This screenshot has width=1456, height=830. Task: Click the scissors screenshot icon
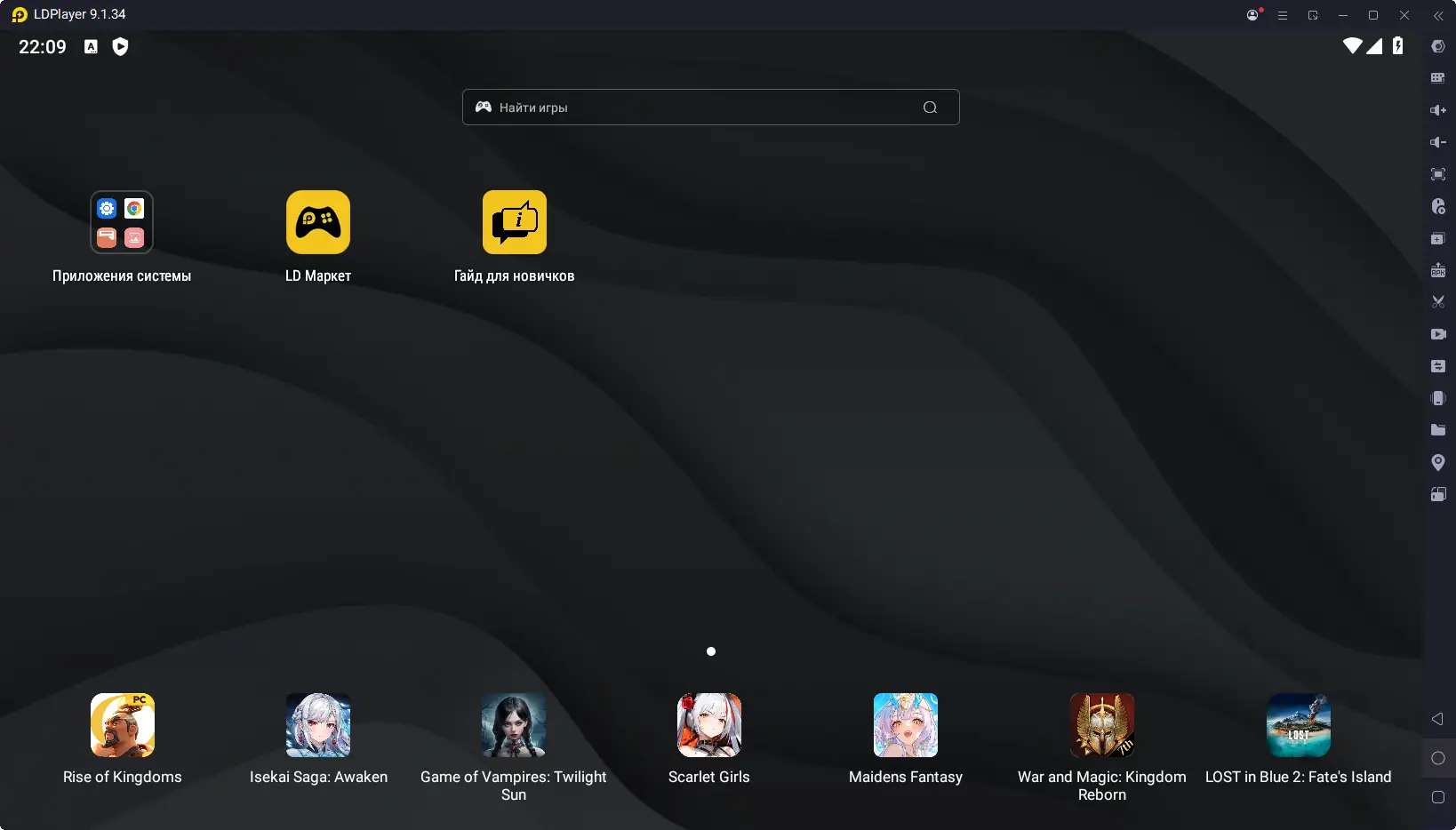point(1437,302)
